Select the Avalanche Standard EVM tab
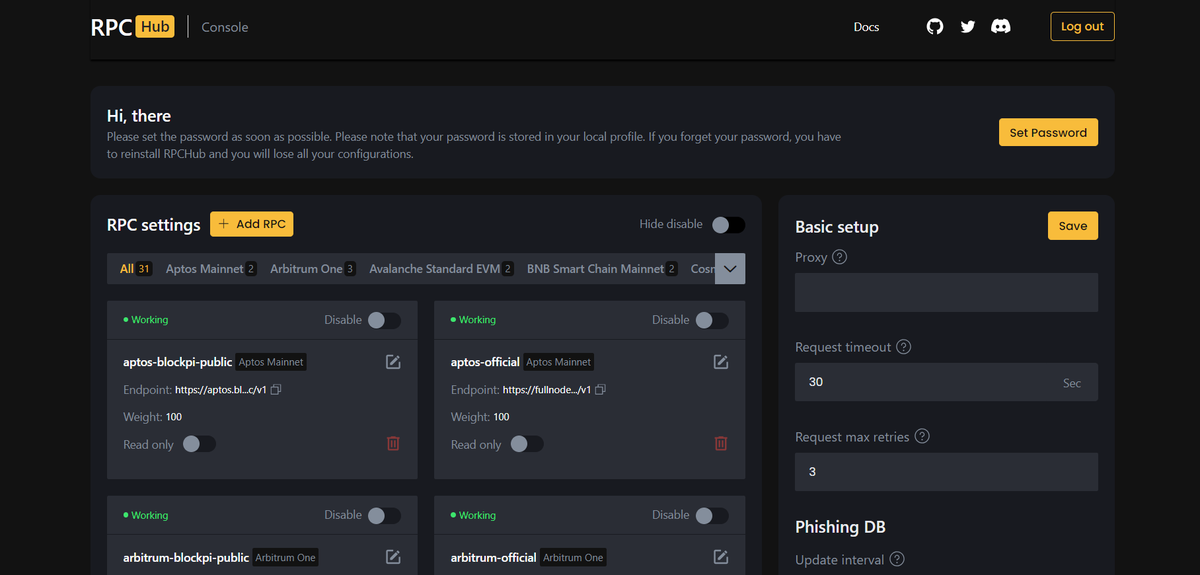This screenshot has height=575, width=1200. [x=442, y=269]
